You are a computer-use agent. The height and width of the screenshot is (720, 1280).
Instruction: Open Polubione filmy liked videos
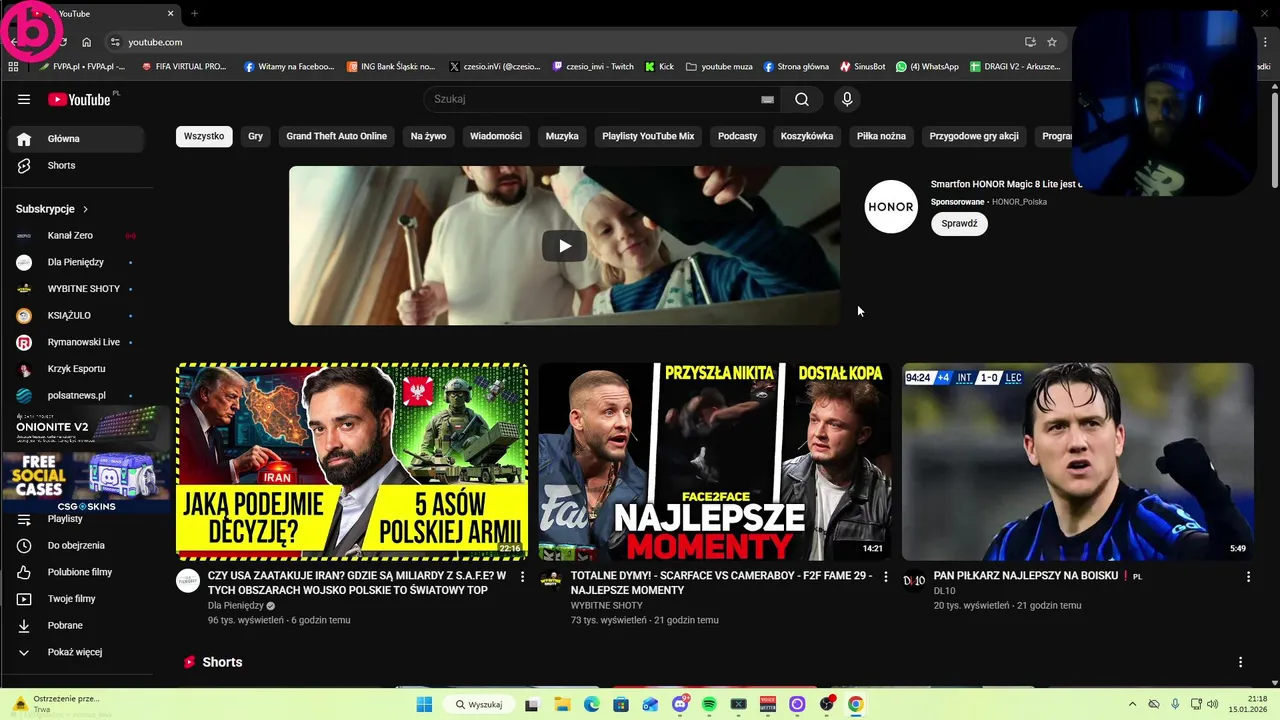pyautogui.click(x=77, y=572)
